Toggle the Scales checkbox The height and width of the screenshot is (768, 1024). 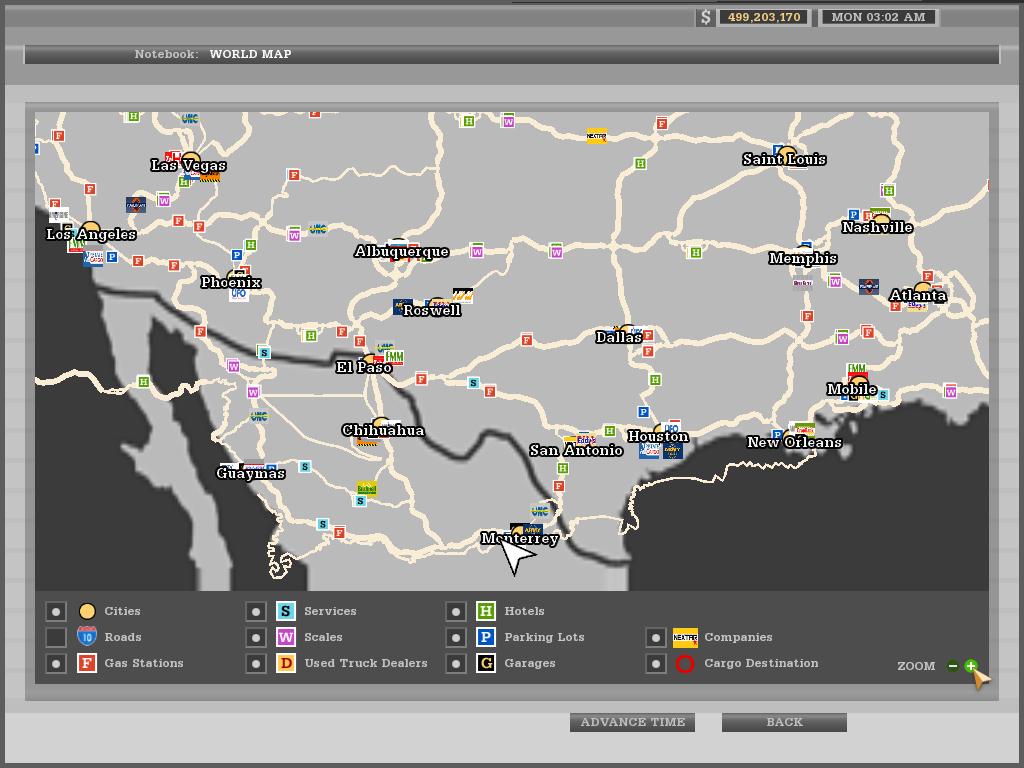coord(256,637)
